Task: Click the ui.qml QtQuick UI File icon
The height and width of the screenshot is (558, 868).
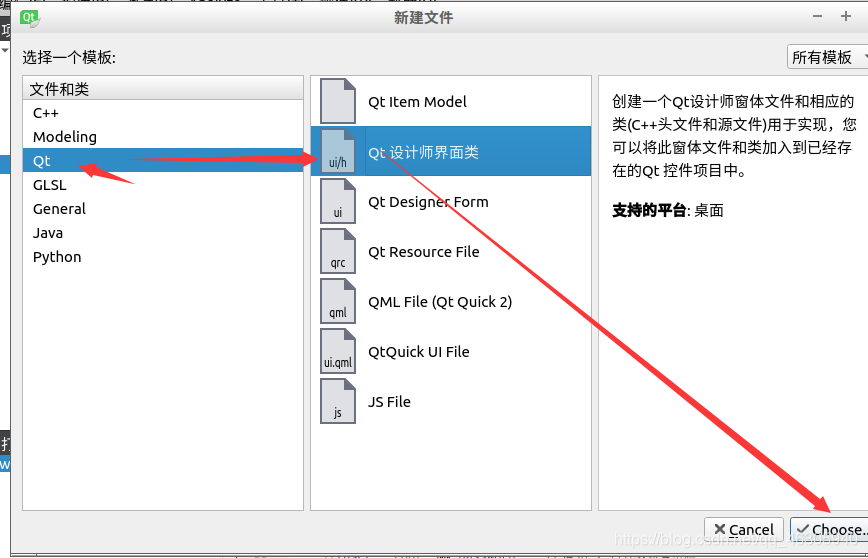Action: [338, 351]
